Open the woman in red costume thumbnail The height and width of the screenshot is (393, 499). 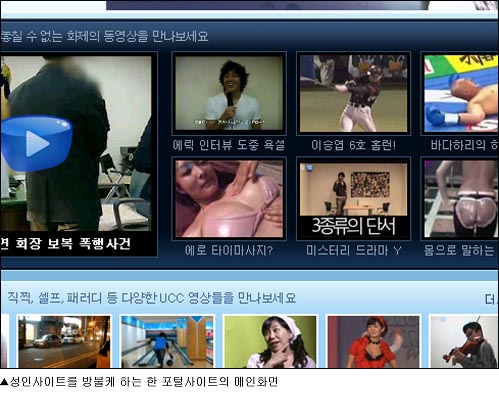point(373,342)
